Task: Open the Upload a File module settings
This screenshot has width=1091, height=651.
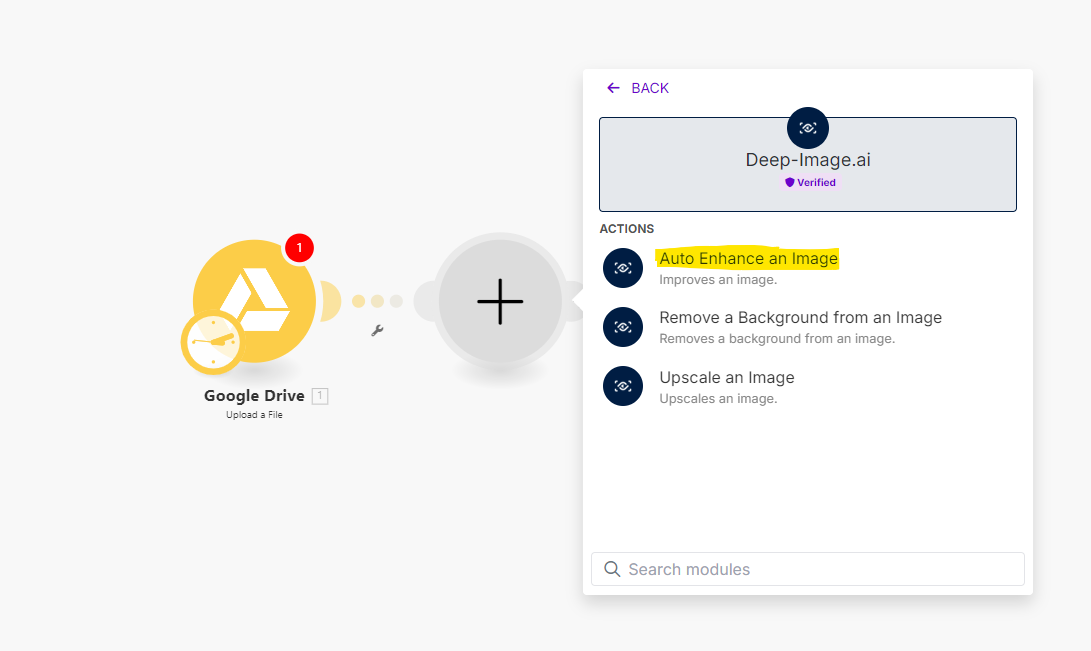Action: coord(253,415)
